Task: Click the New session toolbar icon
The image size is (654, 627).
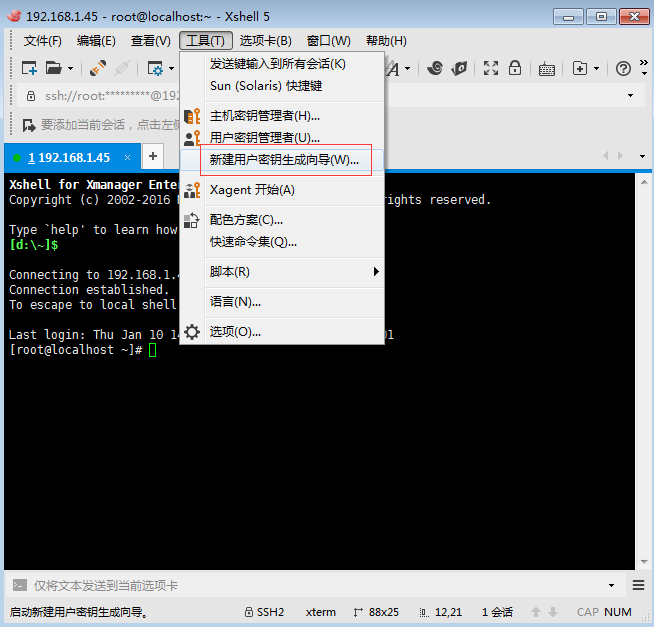Action: pyautogui.click(x=29, y=68)
